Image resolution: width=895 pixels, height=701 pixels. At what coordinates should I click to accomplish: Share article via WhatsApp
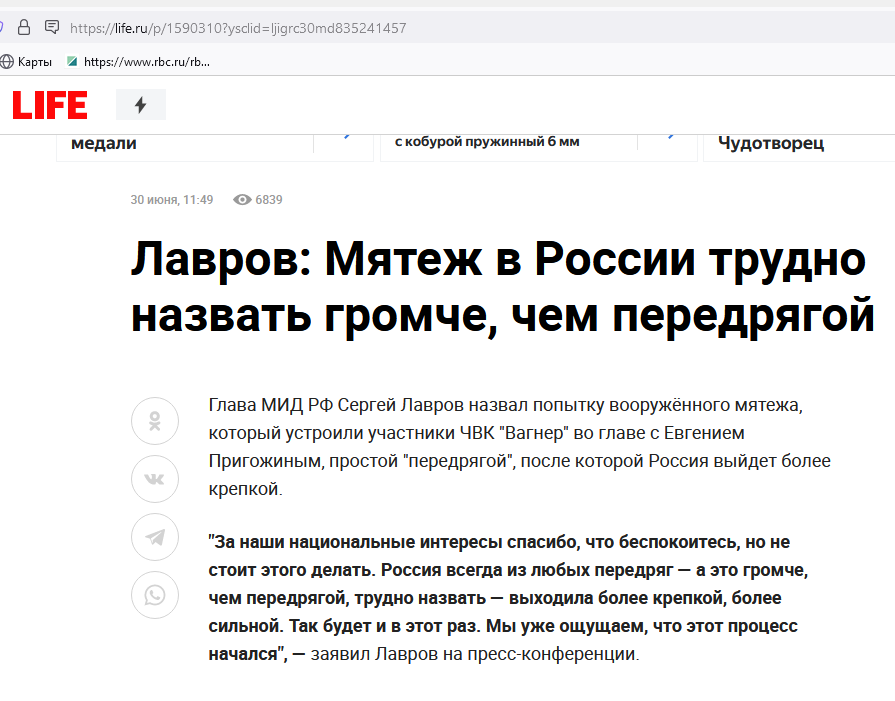[x=155, y=595]
